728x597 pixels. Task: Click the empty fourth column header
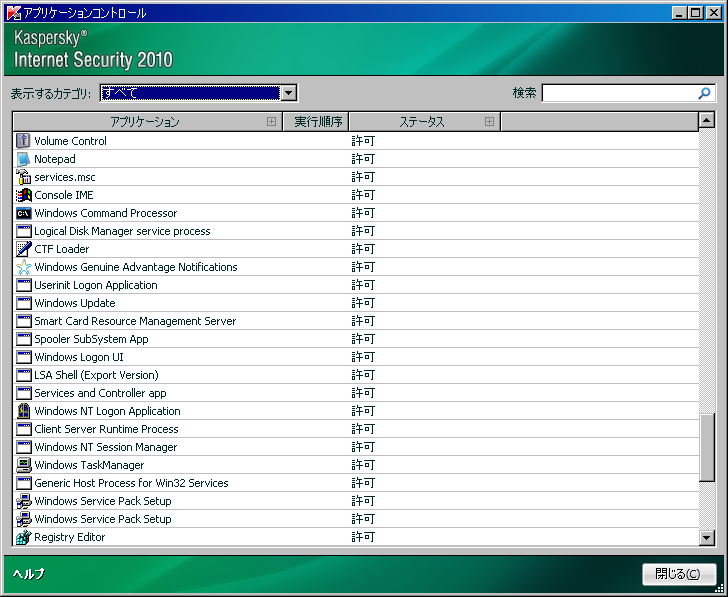(x=599, y=122)
